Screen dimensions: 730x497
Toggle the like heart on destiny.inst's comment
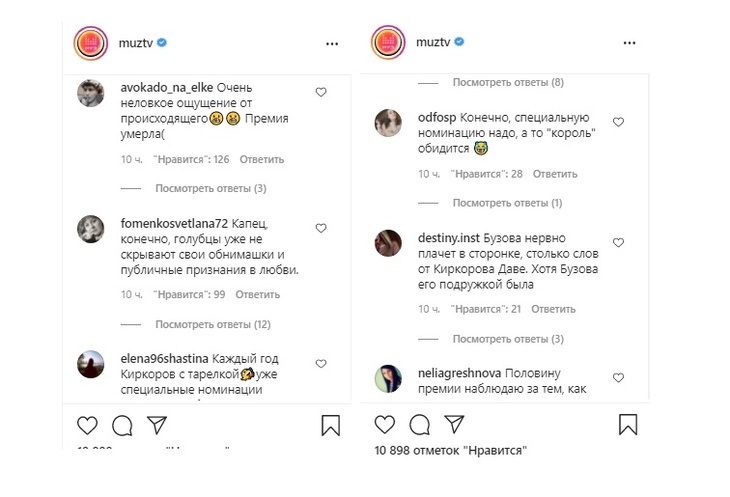(618, 243)
